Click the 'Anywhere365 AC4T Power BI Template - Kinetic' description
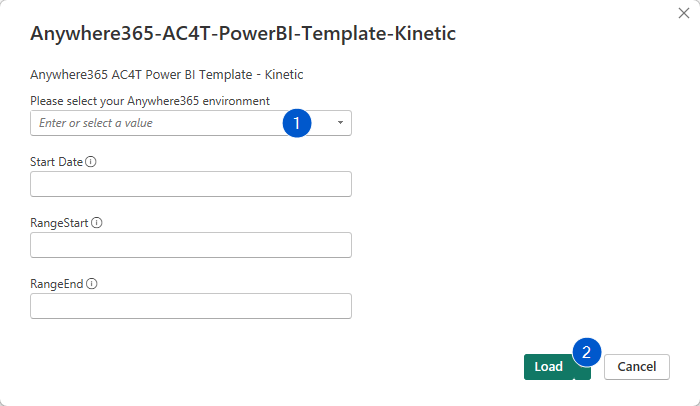Image resolution: width=700 pixels, height=406 pixels. click(167, 75)
